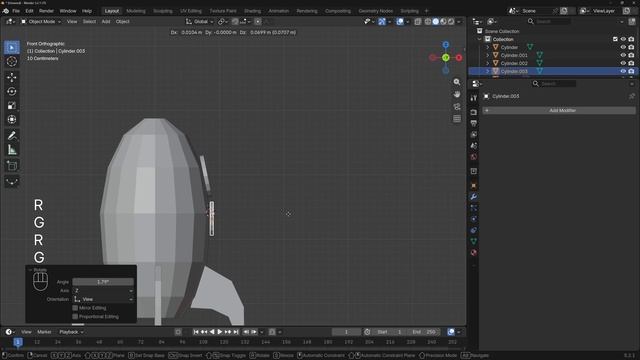Click the viewport pan hand icon
This screenshot has width=640, height=360.
457,94
